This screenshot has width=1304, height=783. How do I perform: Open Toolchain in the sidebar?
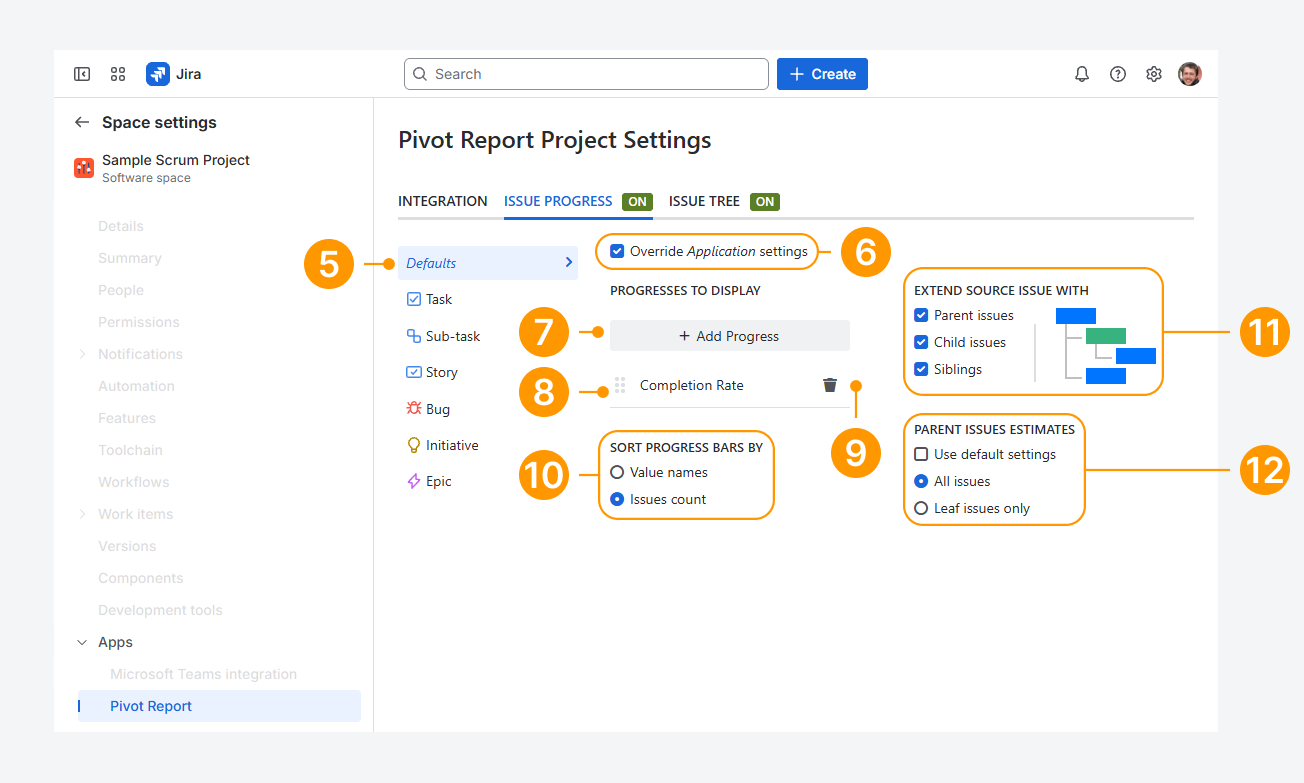point(130,450)
